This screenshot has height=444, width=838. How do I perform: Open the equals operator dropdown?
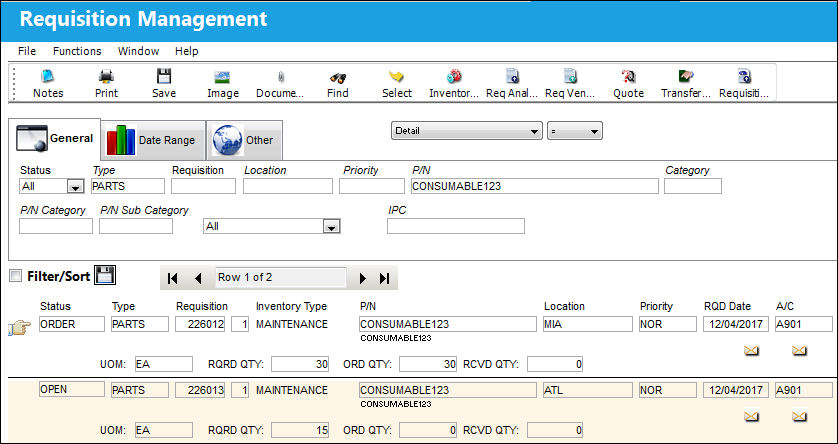pyautogui.click(x=575, y=131)
